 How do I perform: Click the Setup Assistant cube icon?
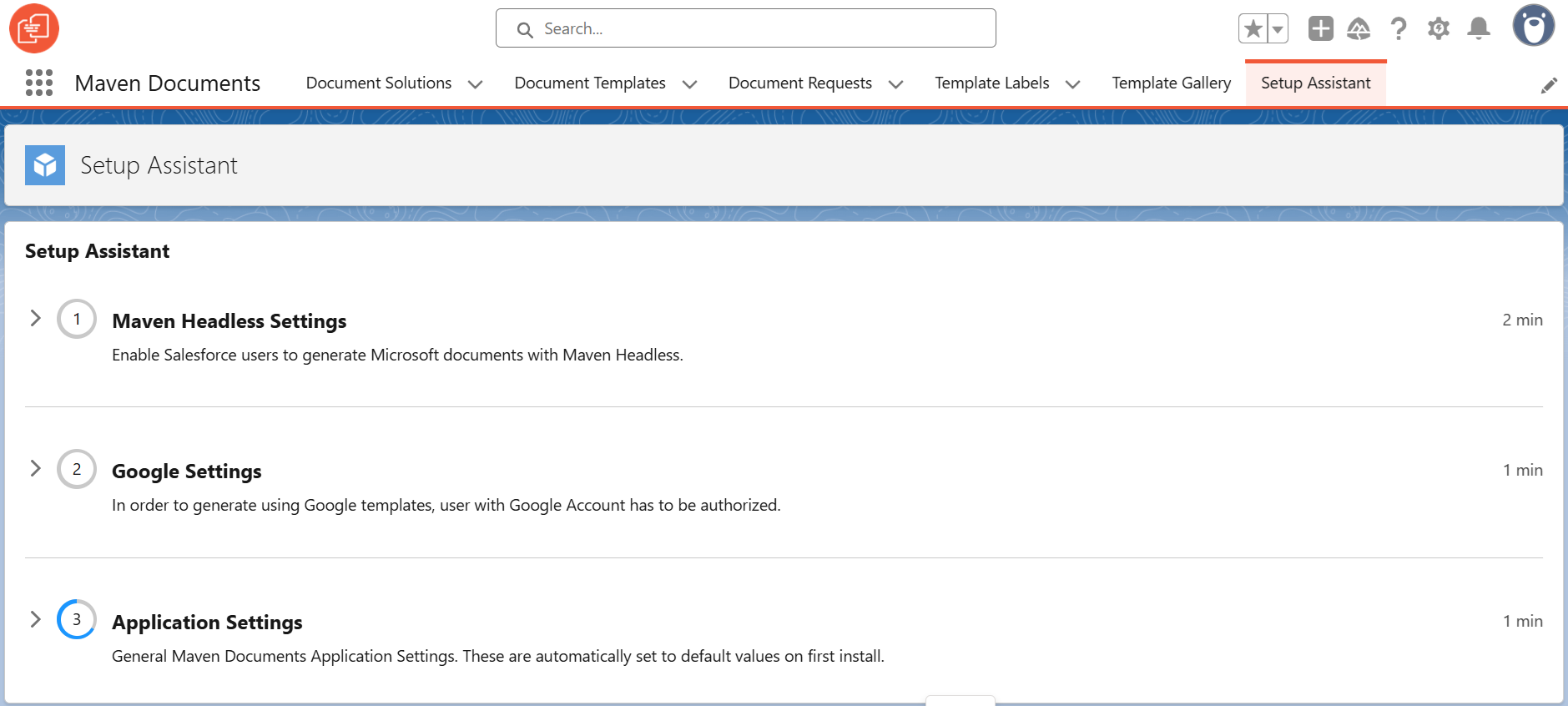pyautogui.click(x=45, y=165)
